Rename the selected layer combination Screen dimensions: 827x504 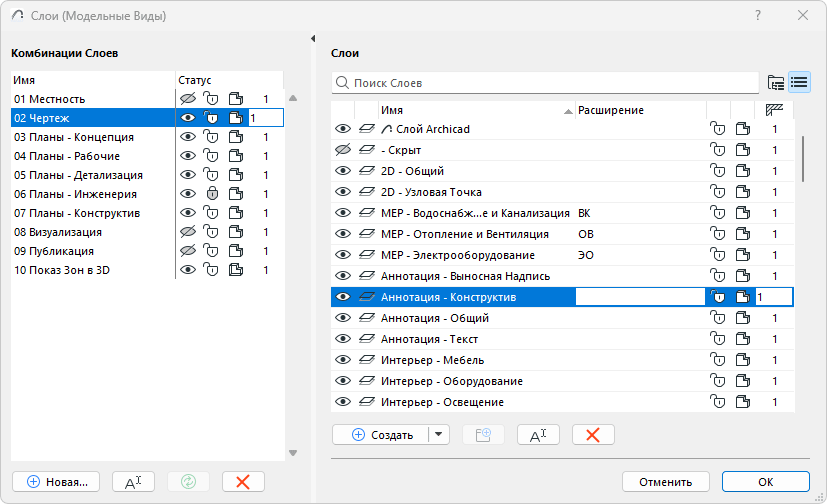click(x=133, y=481)
